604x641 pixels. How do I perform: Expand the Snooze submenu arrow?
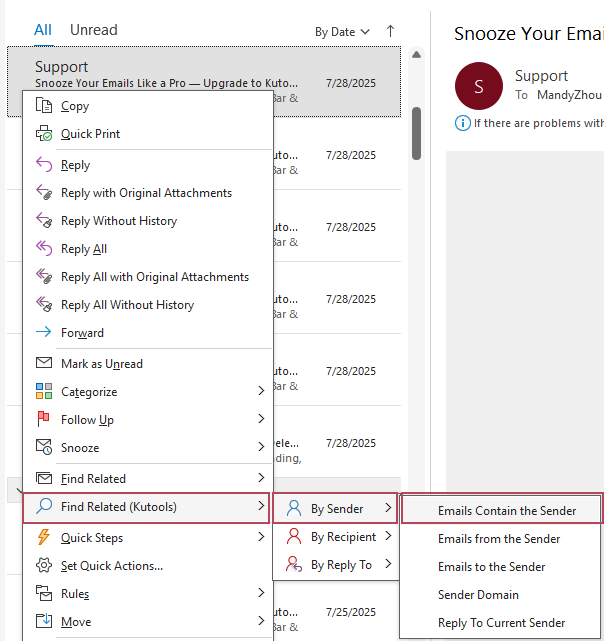(261, 446)
